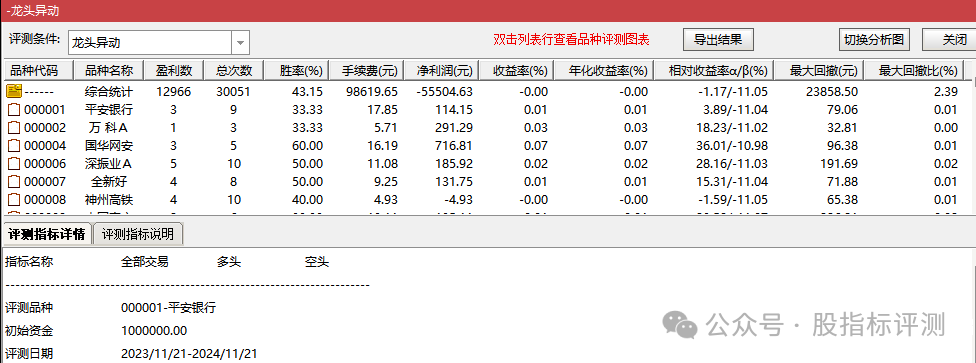
Task: Click the 综合统计 summary folder icon
Action: (x=14, y=92)
